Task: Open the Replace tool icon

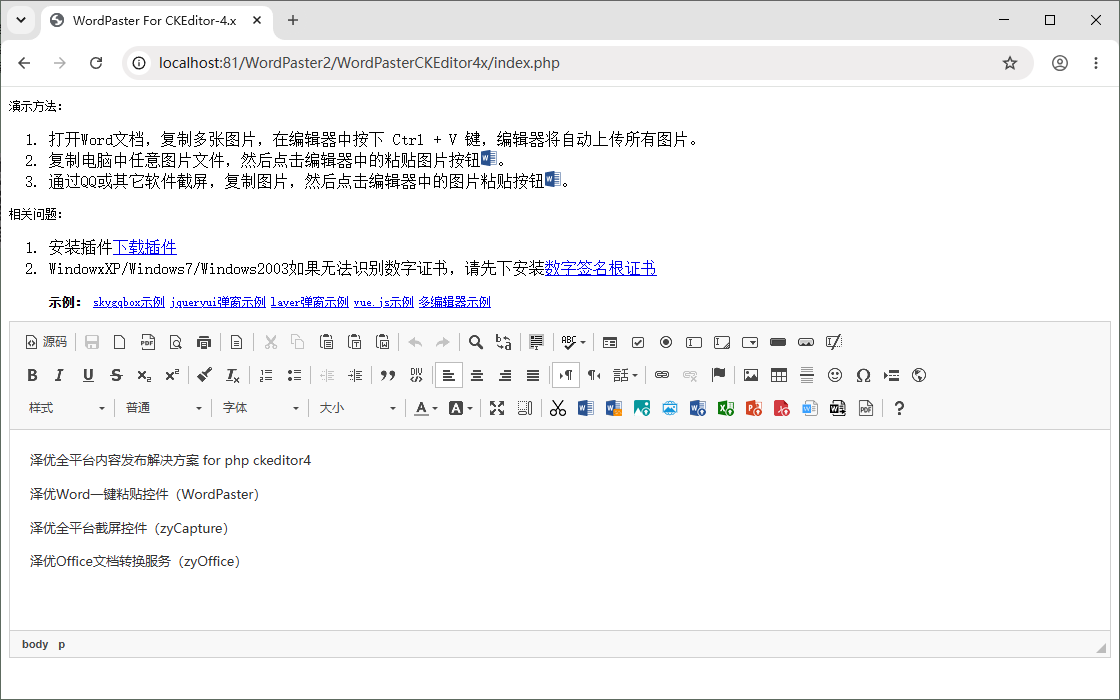Action: [504, 342]
